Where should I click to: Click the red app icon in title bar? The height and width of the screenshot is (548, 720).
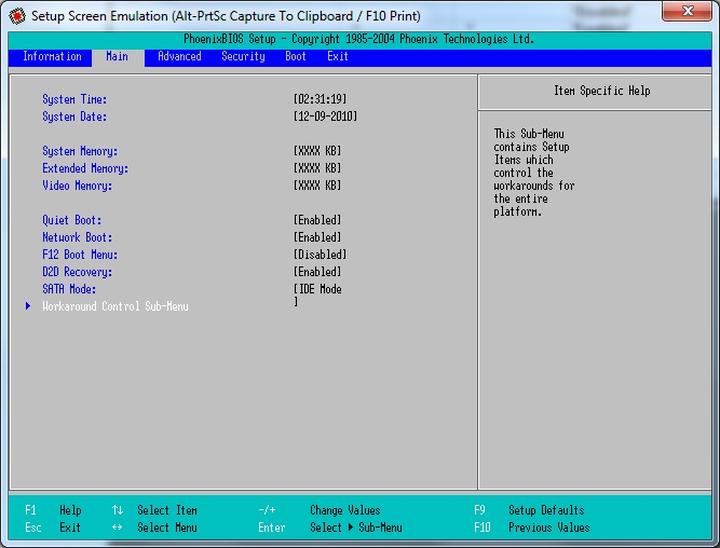[17, 16]
